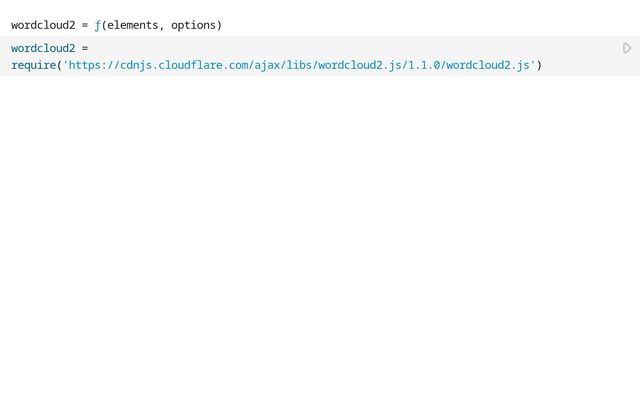Place cursor on wordcloud2 in code editor

pos(43,48)
